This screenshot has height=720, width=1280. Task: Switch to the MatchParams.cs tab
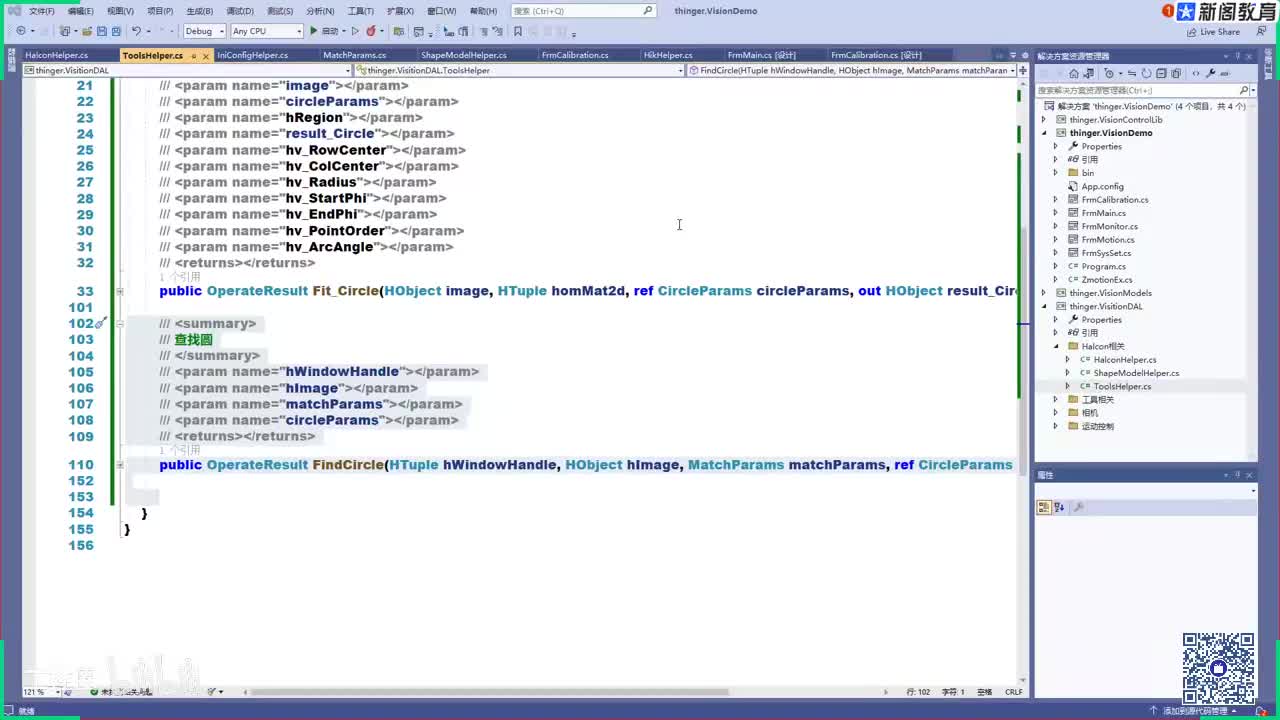coord(354,56)
